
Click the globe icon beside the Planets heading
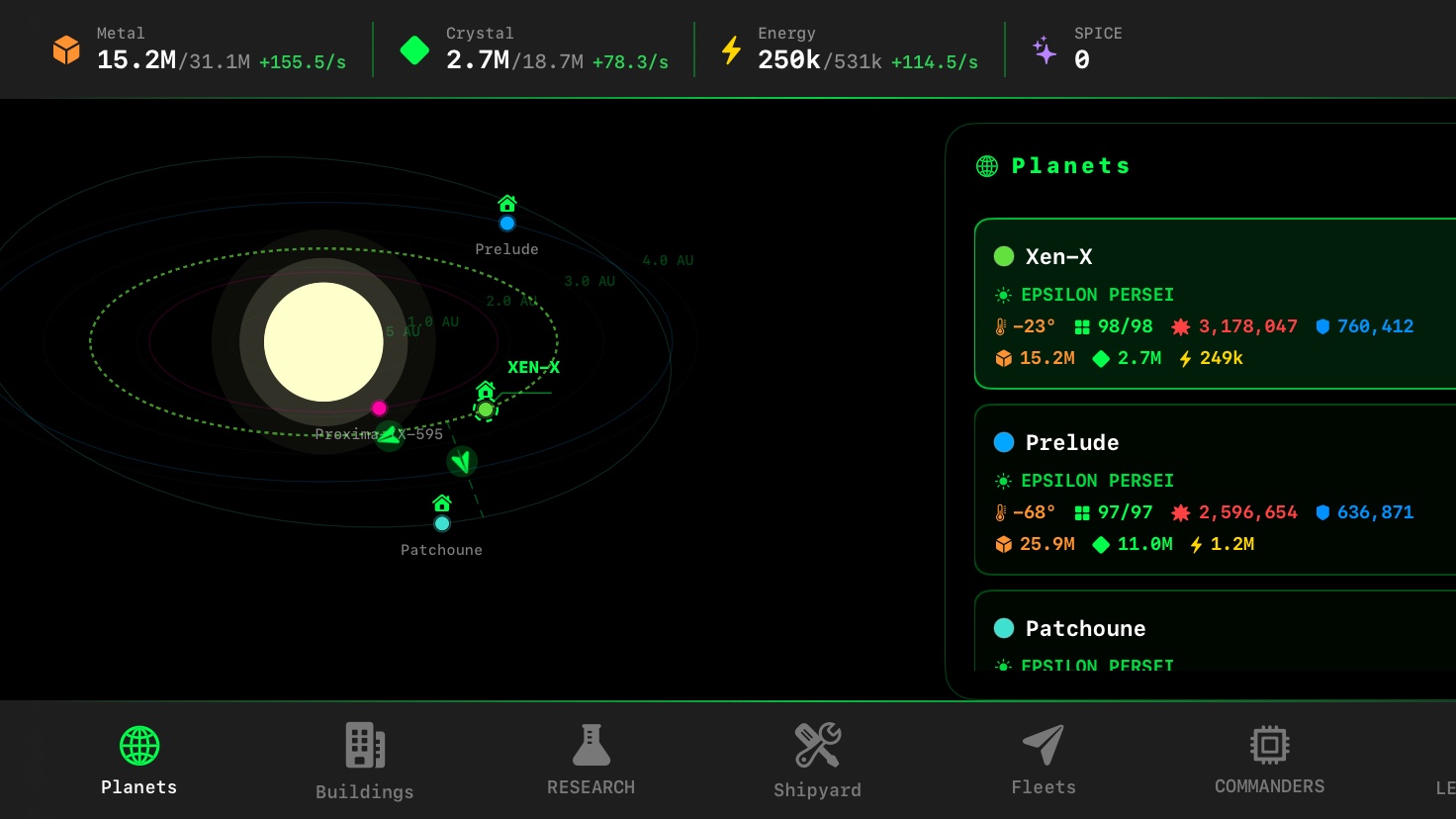[x=987, y=166]
